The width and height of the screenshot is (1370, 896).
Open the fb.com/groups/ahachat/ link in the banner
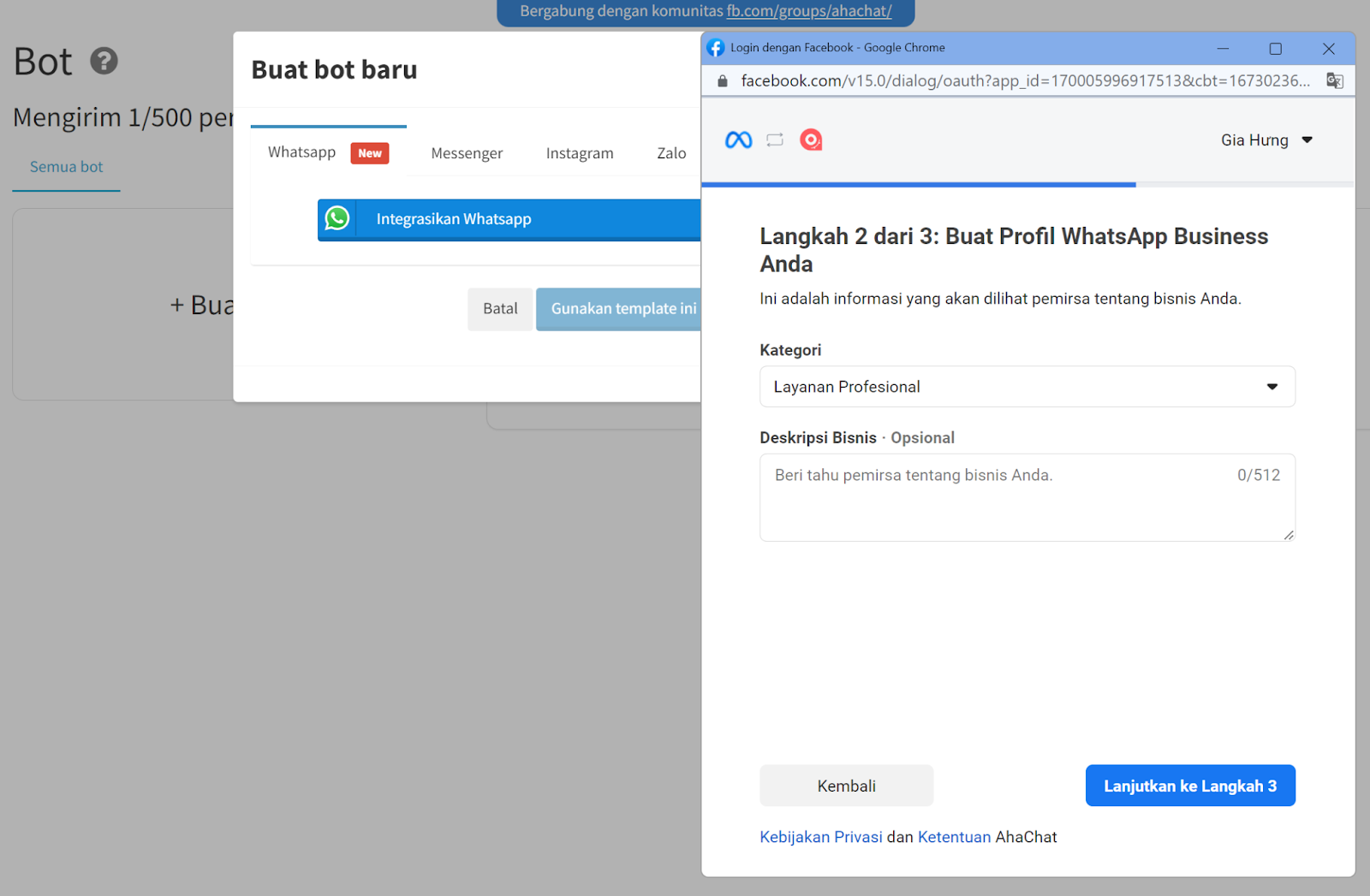(x=809, y=11)
